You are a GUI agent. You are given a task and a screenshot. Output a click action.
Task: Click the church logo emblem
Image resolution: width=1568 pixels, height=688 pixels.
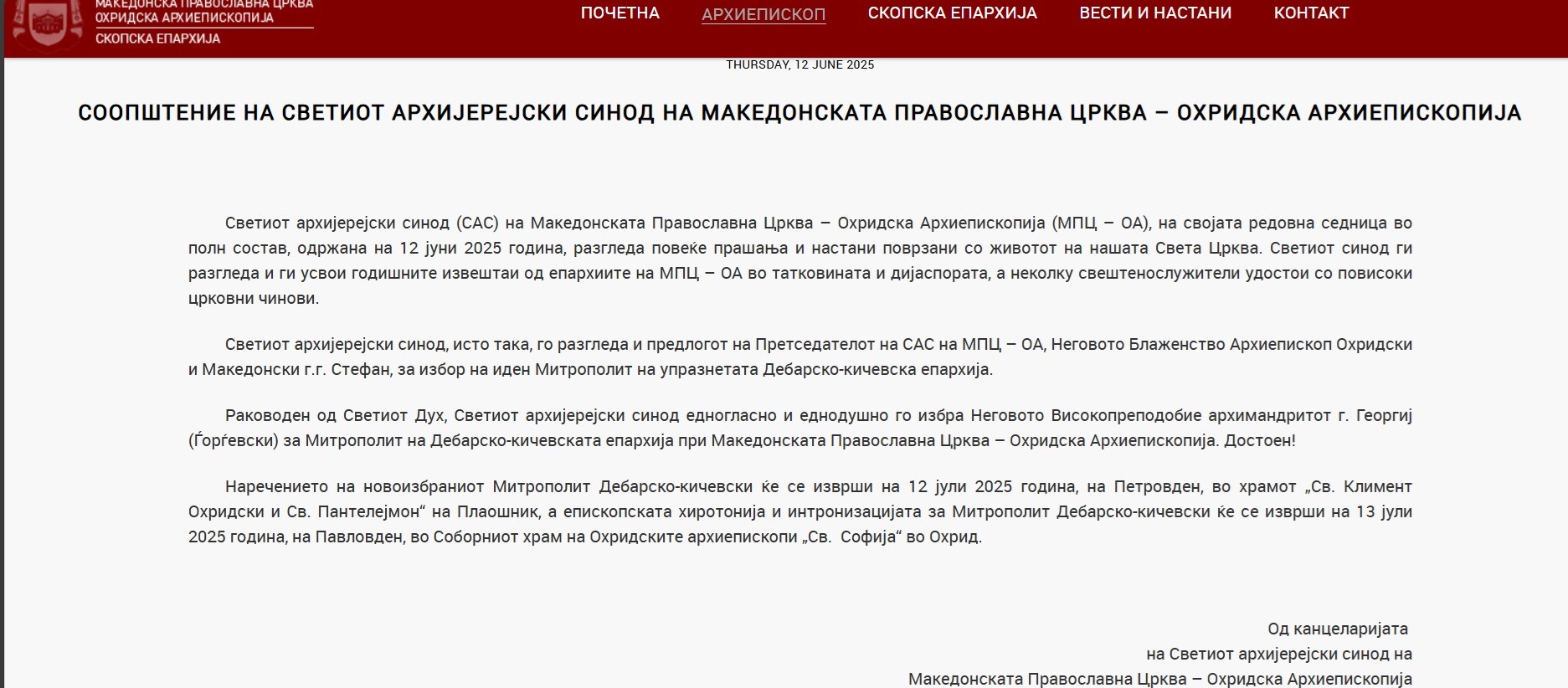[x=49, y=23]
